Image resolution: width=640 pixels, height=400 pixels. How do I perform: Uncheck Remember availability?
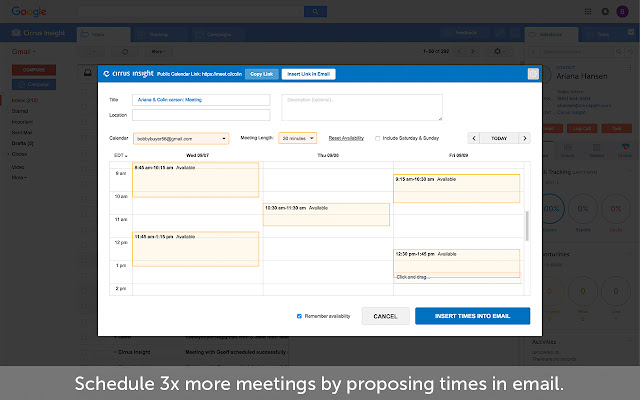pos(299,316)
